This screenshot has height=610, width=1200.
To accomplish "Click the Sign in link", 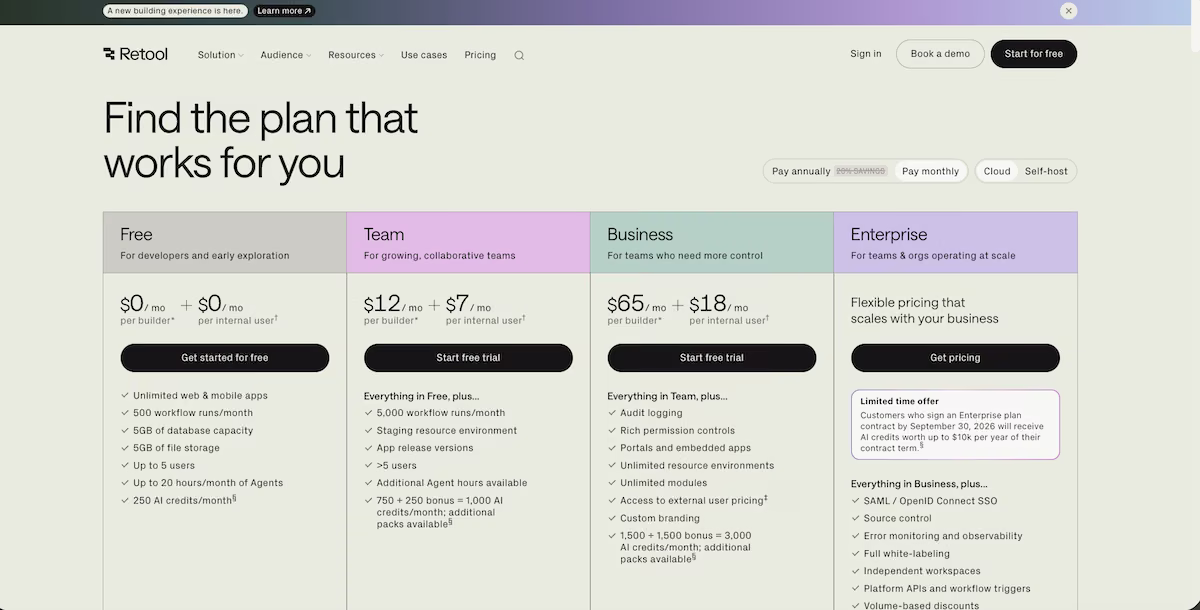I will pos(866,54).
